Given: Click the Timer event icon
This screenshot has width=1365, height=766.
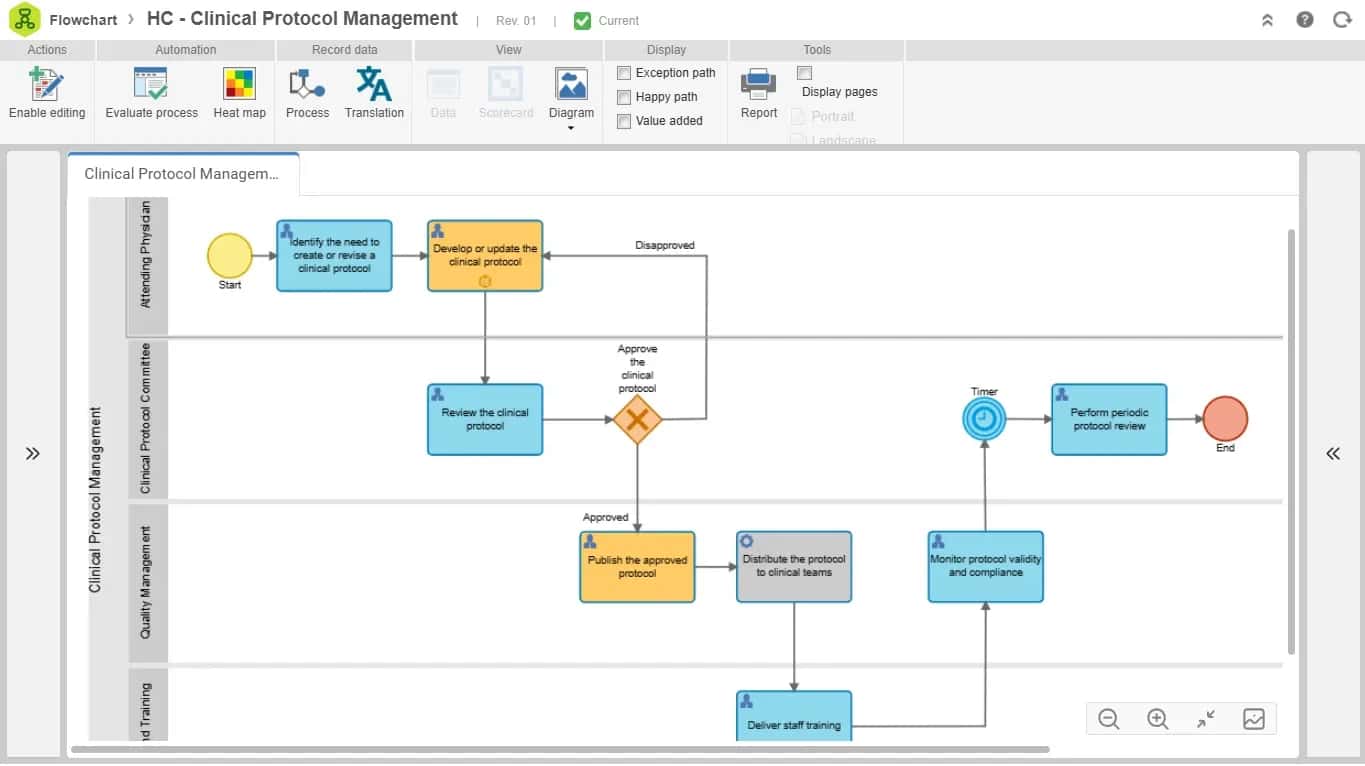Looking at the screenshot, I should 984,419.
